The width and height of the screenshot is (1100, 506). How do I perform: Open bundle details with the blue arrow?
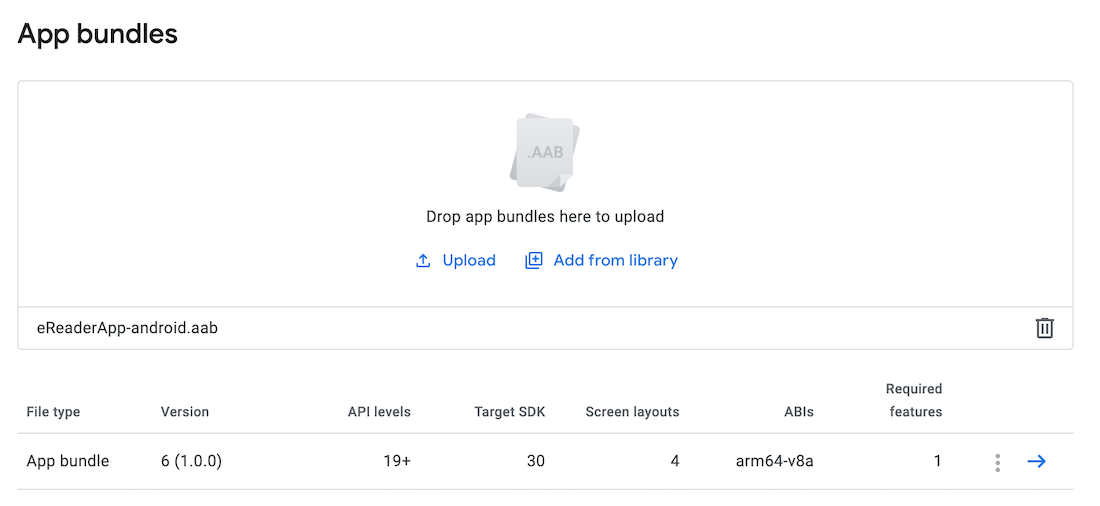(x=1037, y=461)
